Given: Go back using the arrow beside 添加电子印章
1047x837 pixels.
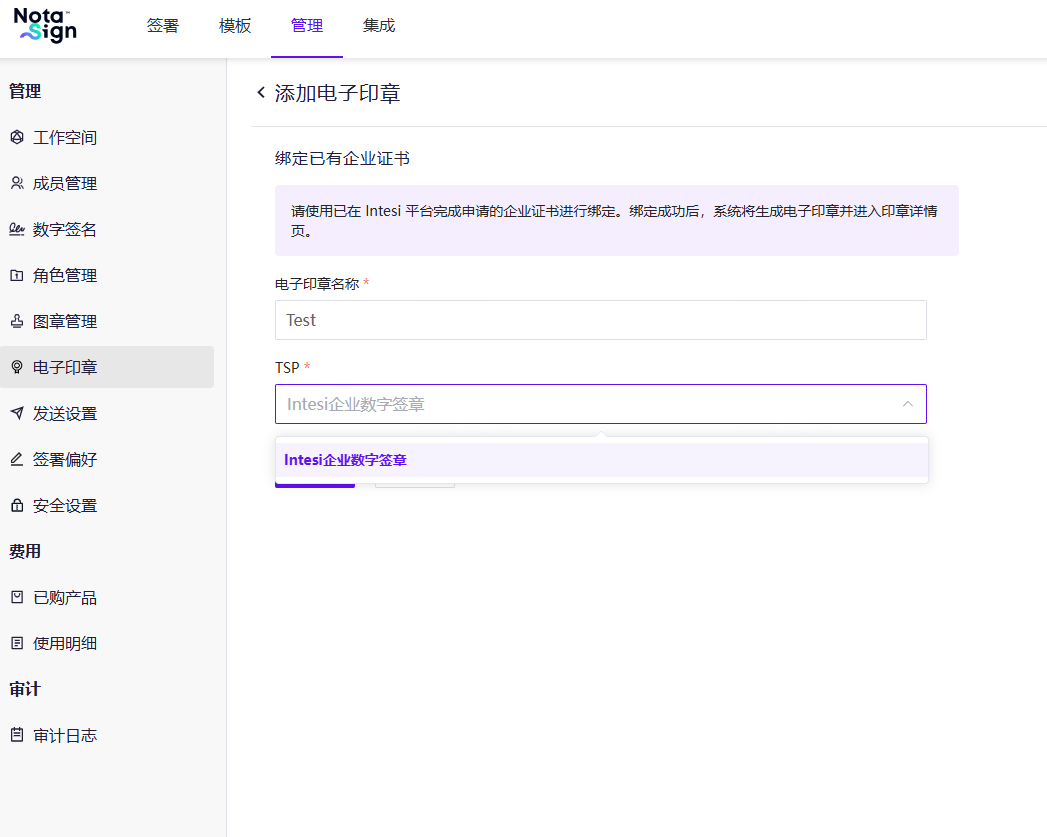Looking at the screenshot, I should point(261,93).
